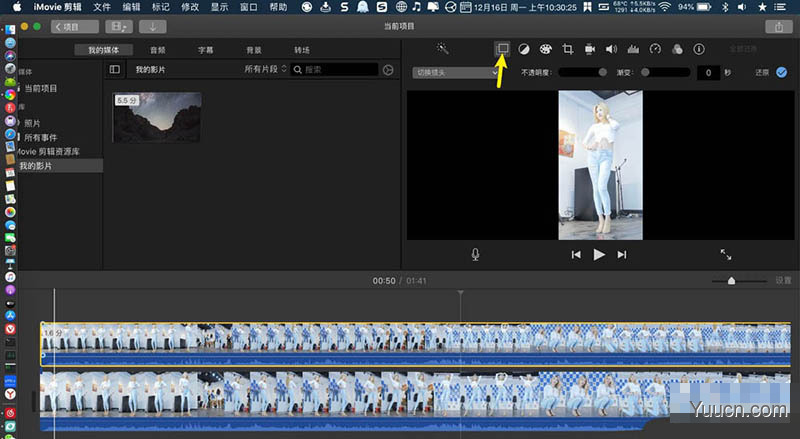The image size is (800, 439).
Task: Click the import media down-arrow button
Action: [x=152, y=27]
